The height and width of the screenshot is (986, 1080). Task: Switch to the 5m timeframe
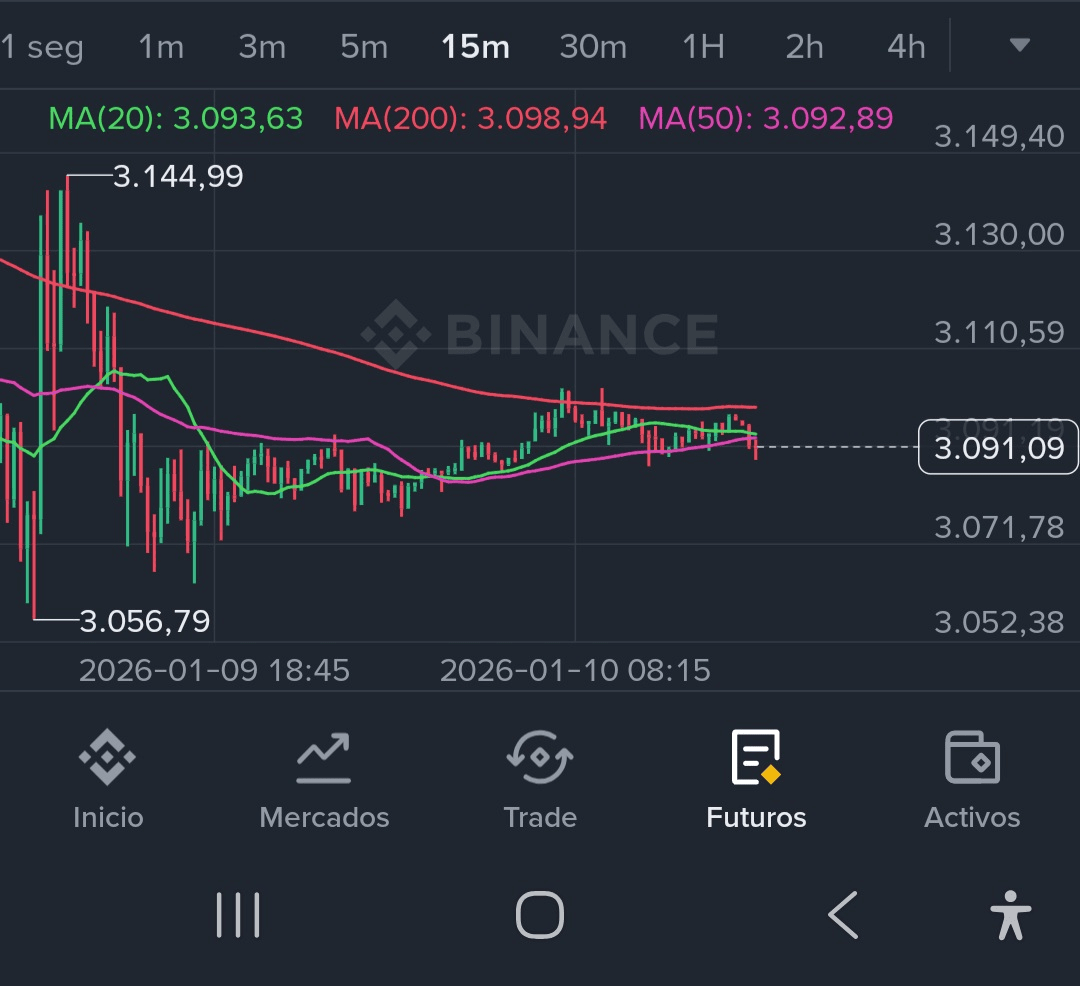(x=363, y=47)
